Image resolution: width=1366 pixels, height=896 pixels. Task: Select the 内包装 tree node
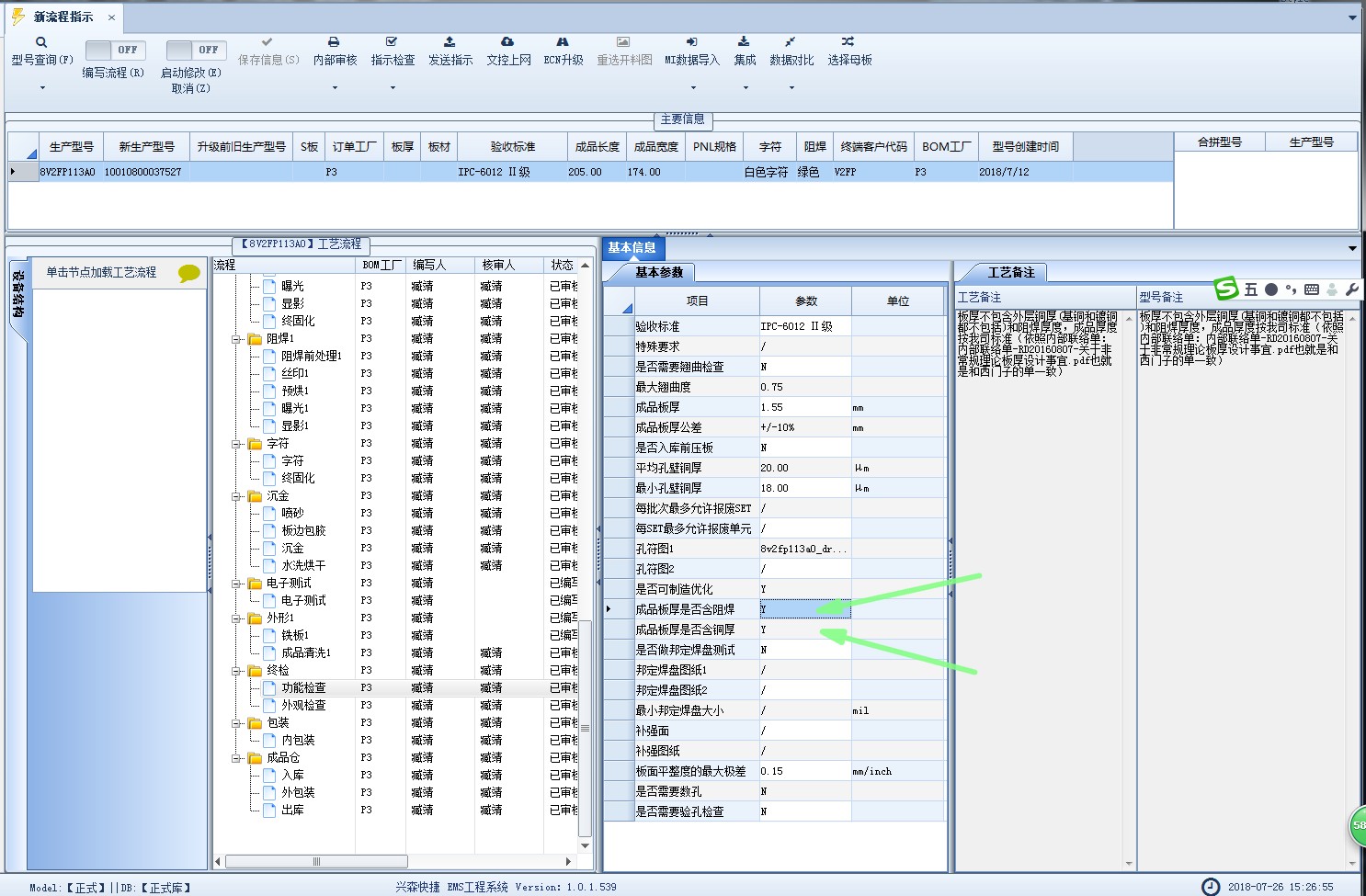click(x=298, y=740)
